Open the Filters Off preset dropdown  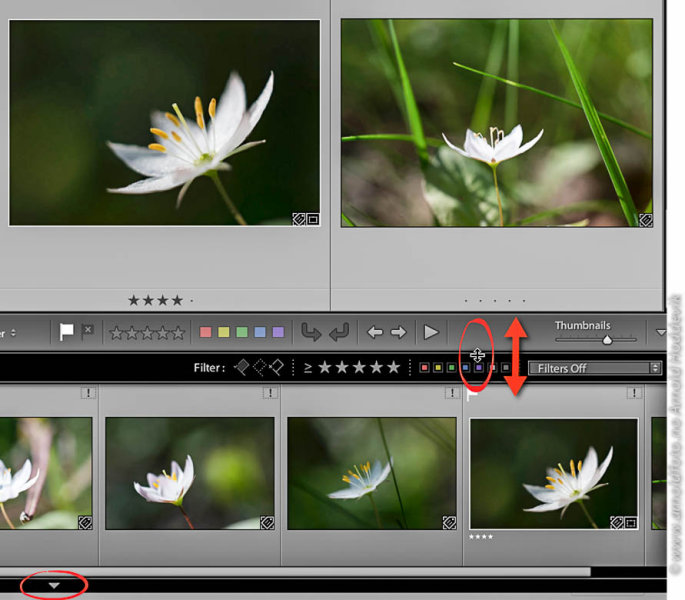coord(595,368)
